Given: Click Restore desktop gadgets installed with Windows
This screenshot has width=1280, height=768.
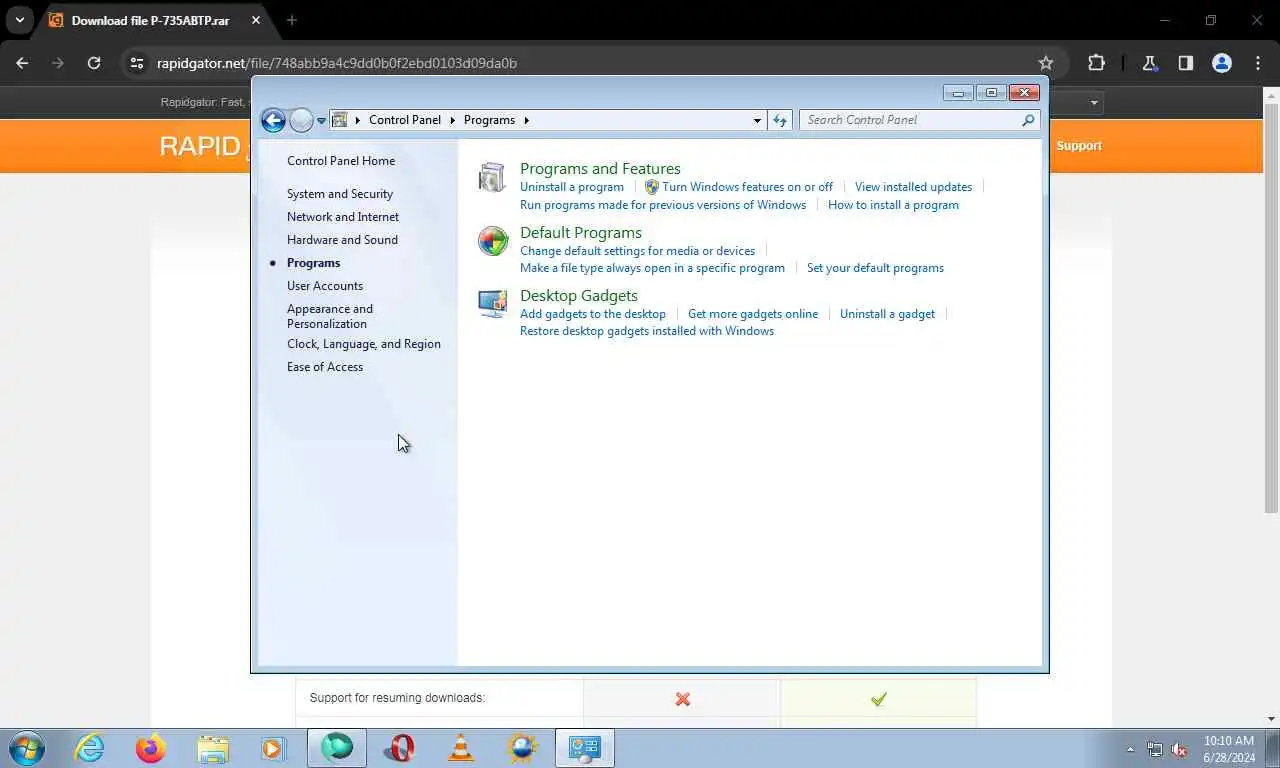Looking at the screenshot, I should click(647, 331).
